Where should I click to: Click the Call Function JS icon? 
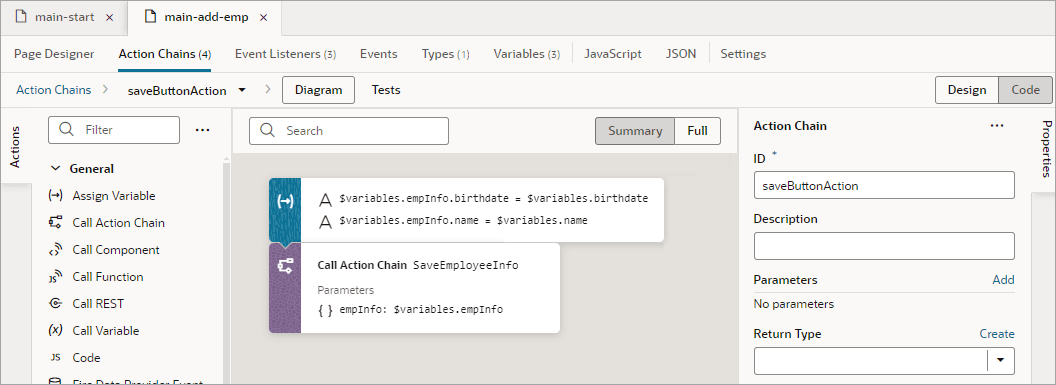pyautogui.click(x=56, y=277)
